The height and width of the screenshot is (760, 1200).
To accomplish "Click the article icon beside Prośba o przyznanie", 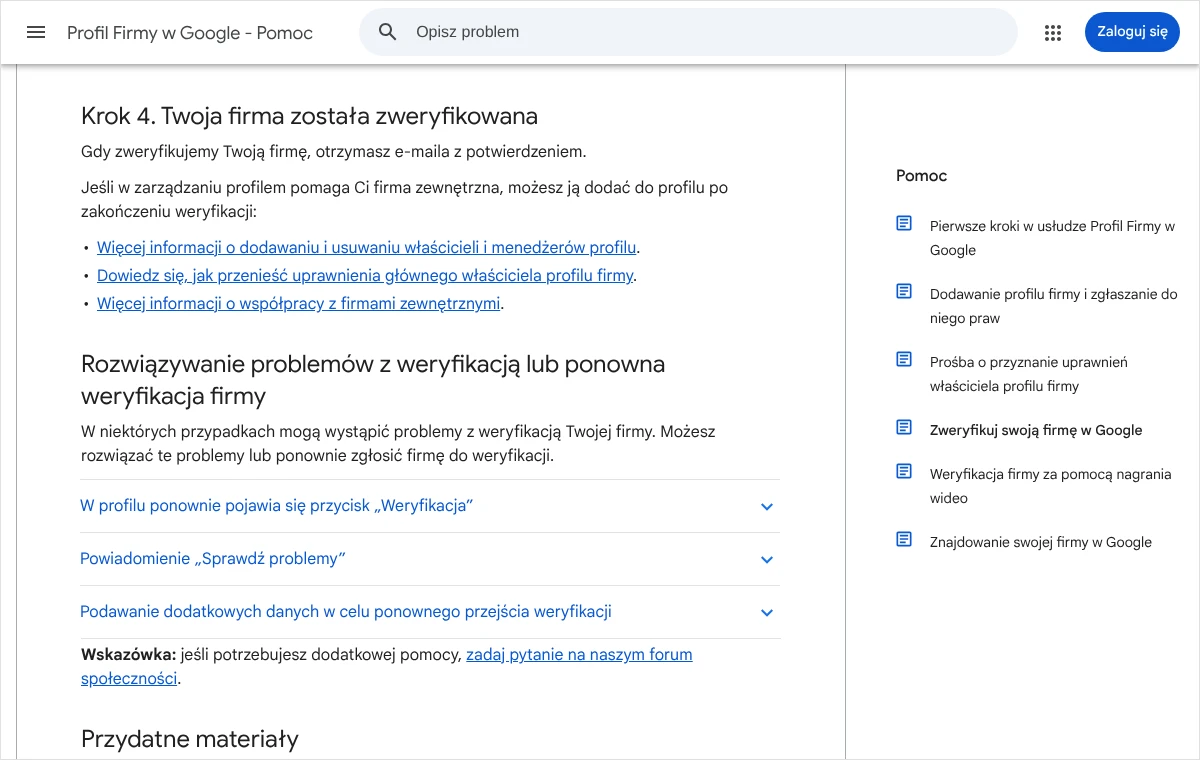I will pos(904,360).
